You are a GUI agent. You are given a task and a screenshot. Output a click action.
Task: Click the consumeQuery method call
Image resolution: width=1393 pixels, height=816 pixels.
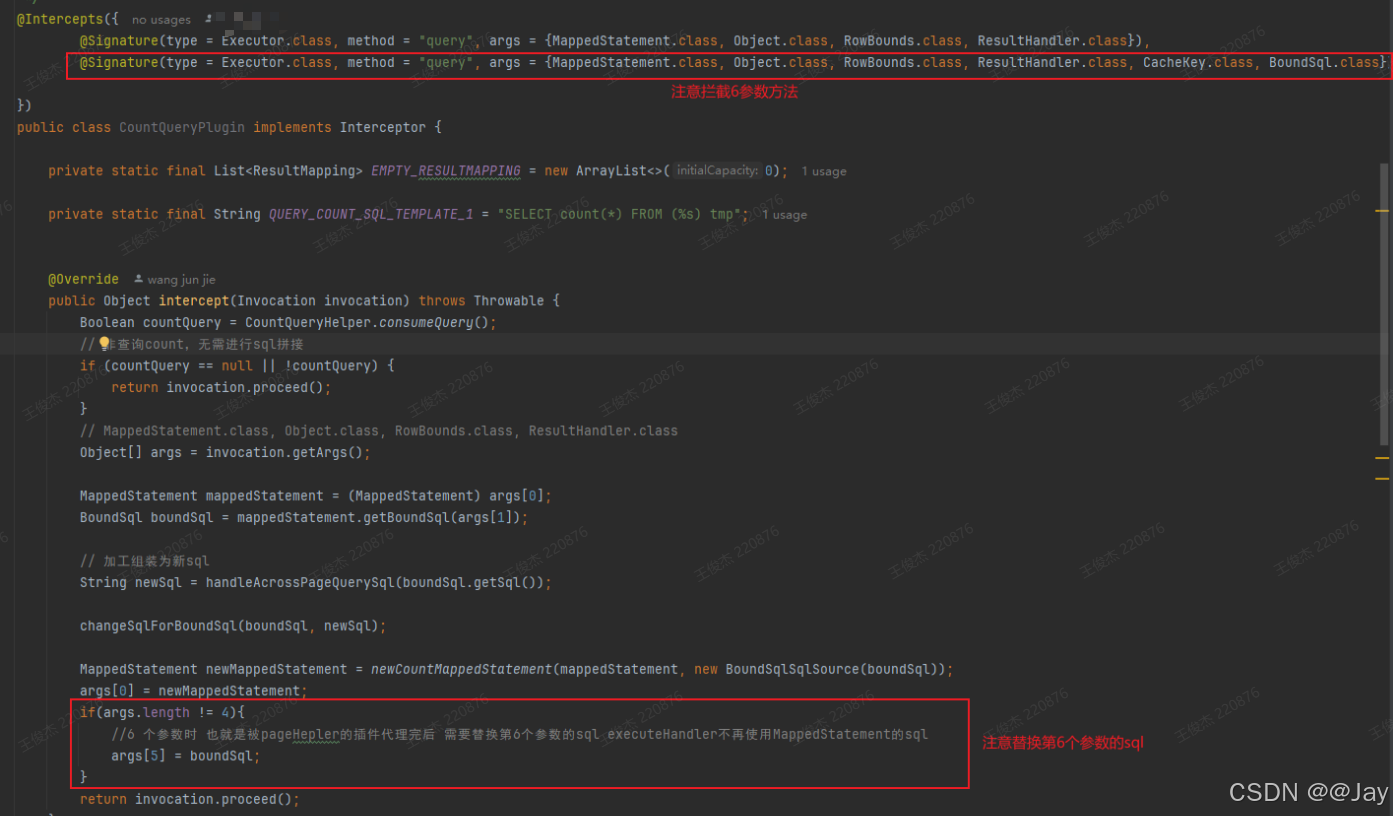(x=434, y=322)
